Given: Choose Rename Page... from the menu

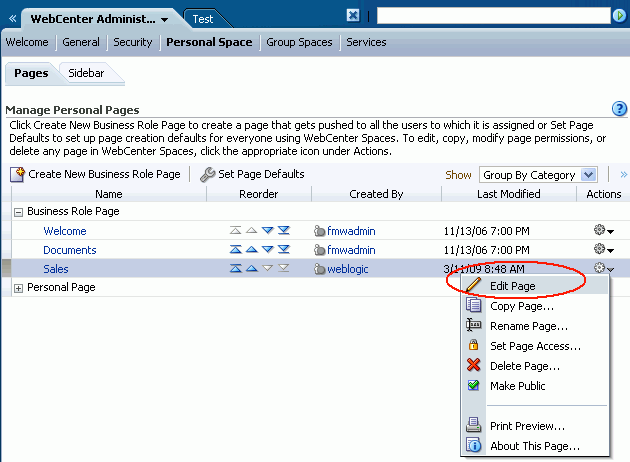Looking at the screenshot, I should click(x=534, y=326).
